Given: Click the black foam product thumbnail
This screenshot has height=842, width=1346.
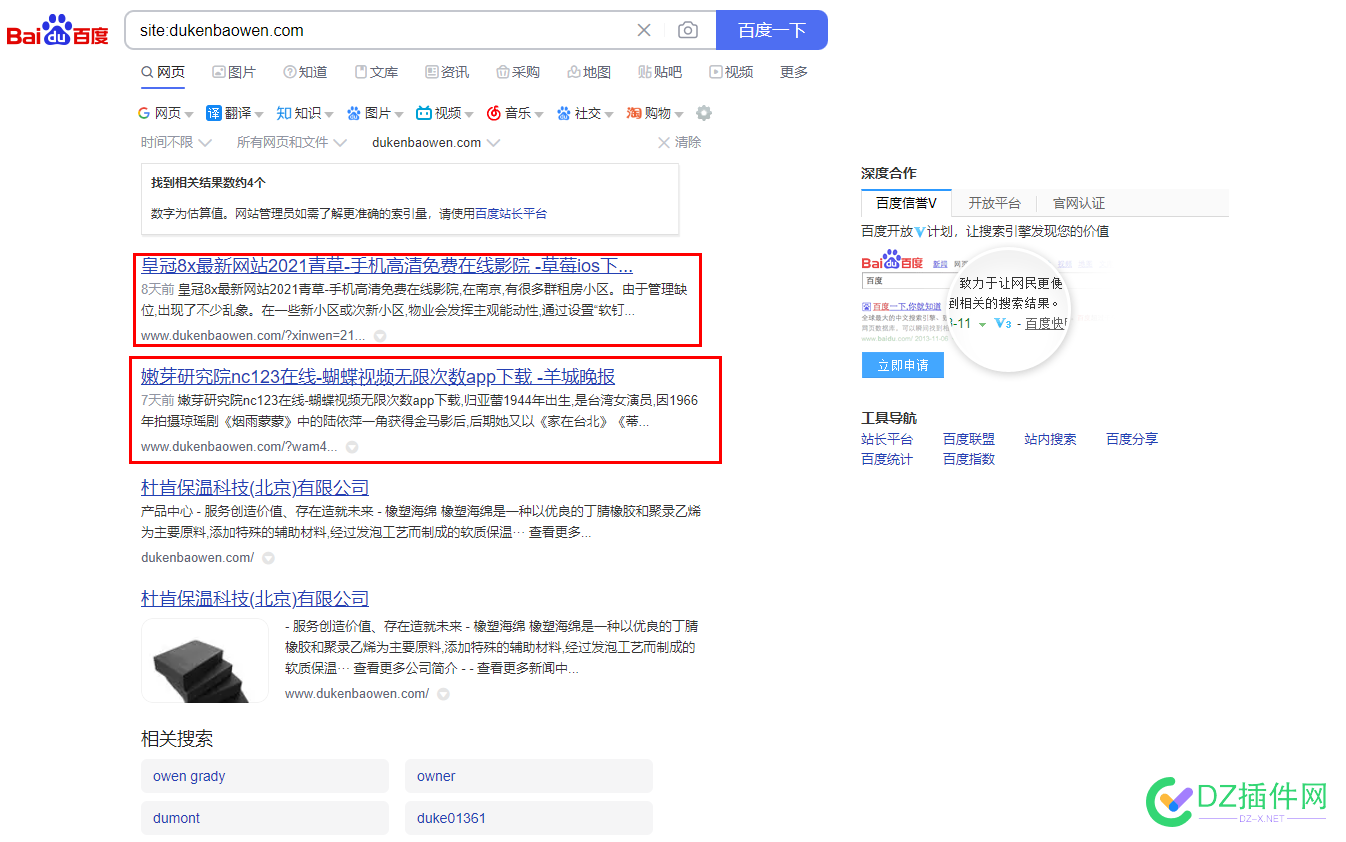Looking at the screenshot, I should tap(205, 660).
